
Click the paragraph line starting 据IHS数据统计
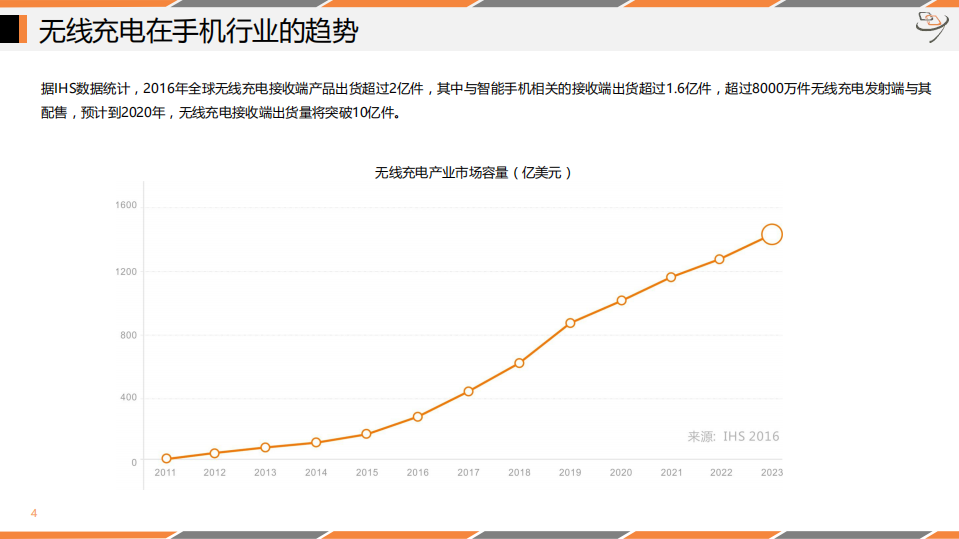pos(486,89)
